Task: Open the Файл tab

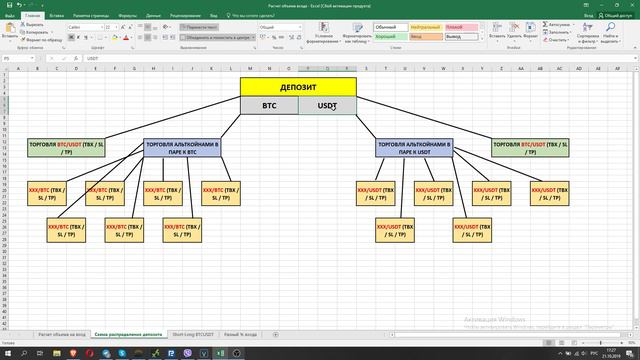Action: [x=10, y=16]
